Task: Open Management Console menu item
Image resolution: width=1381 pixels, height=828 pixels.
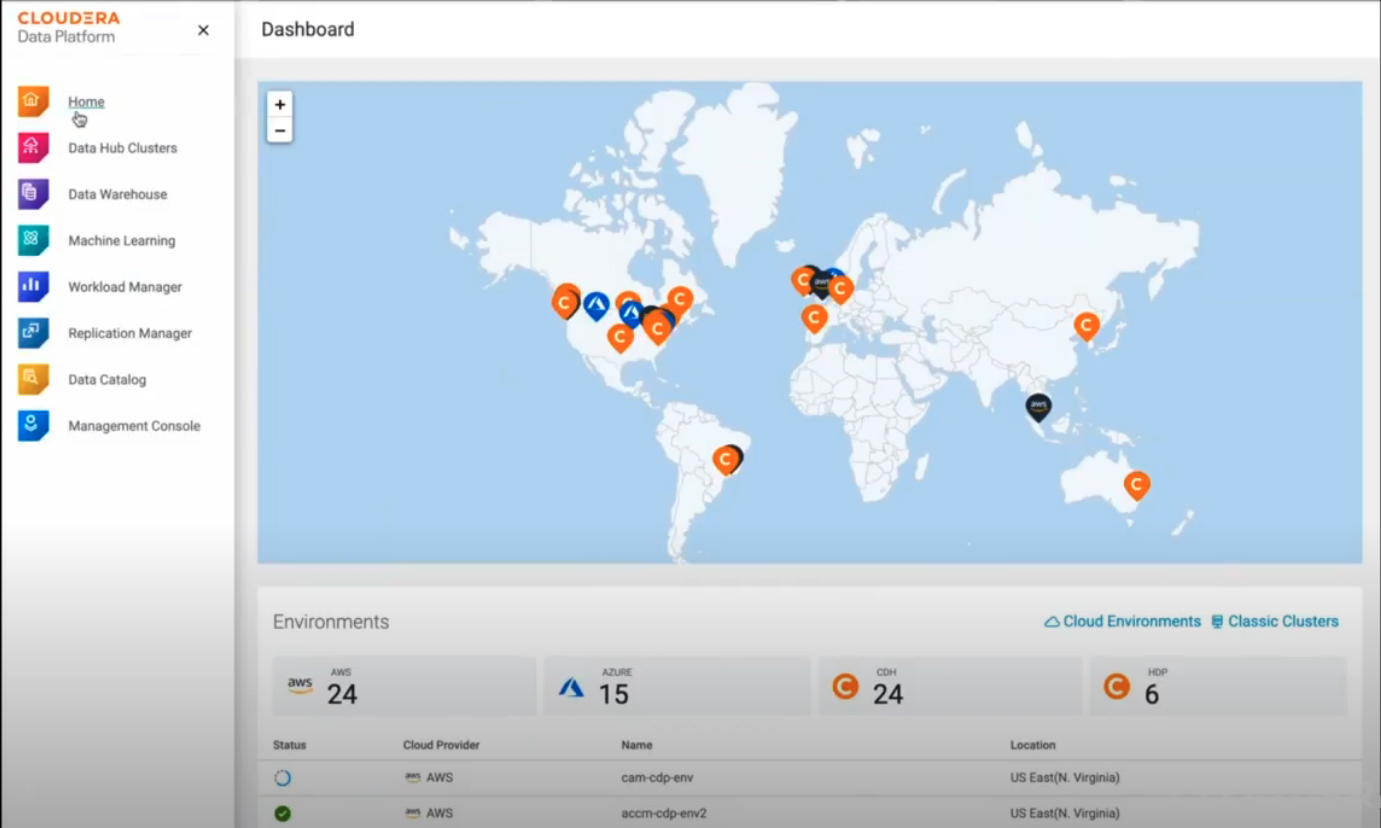Action: click(134, 426)
